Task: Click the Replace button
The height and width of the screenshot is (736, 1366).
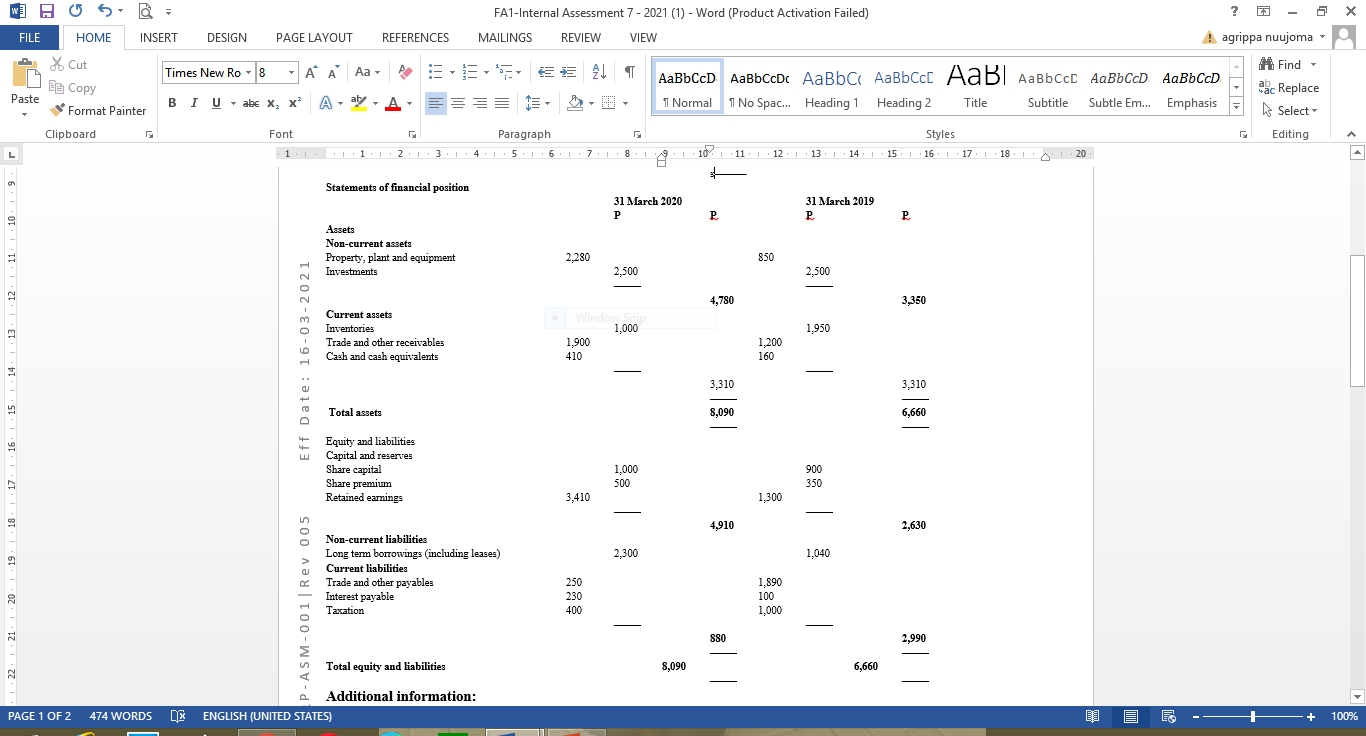Action: coord(1289,87)
